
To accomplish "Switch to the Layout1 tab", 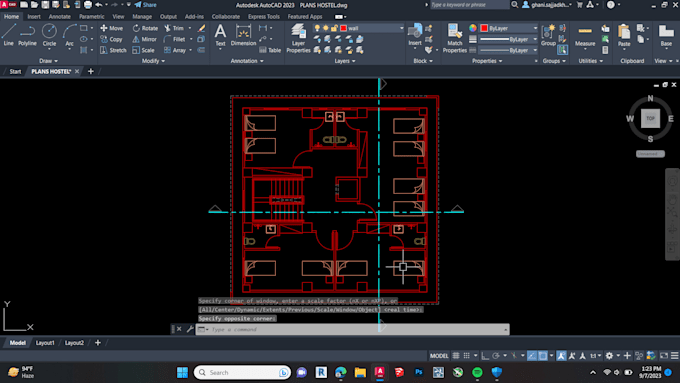I will pos(45,343).
